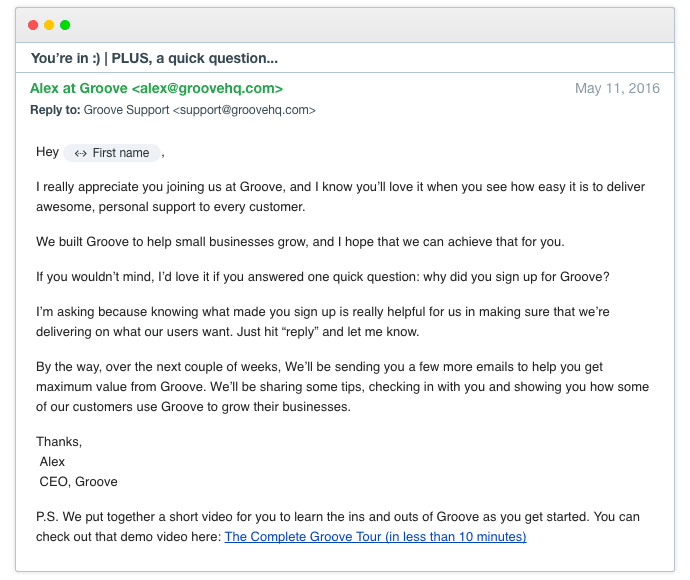Click the red close window button
Viewport: 690px width, 580px height.
click(33, 25)
